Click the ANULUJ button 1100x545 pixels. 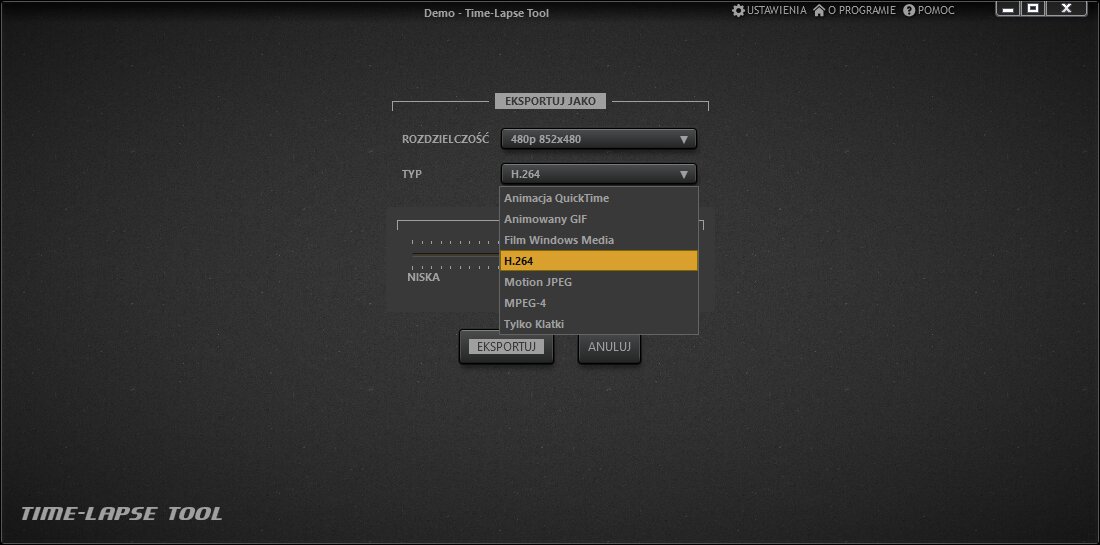click(x=609, y=347)
